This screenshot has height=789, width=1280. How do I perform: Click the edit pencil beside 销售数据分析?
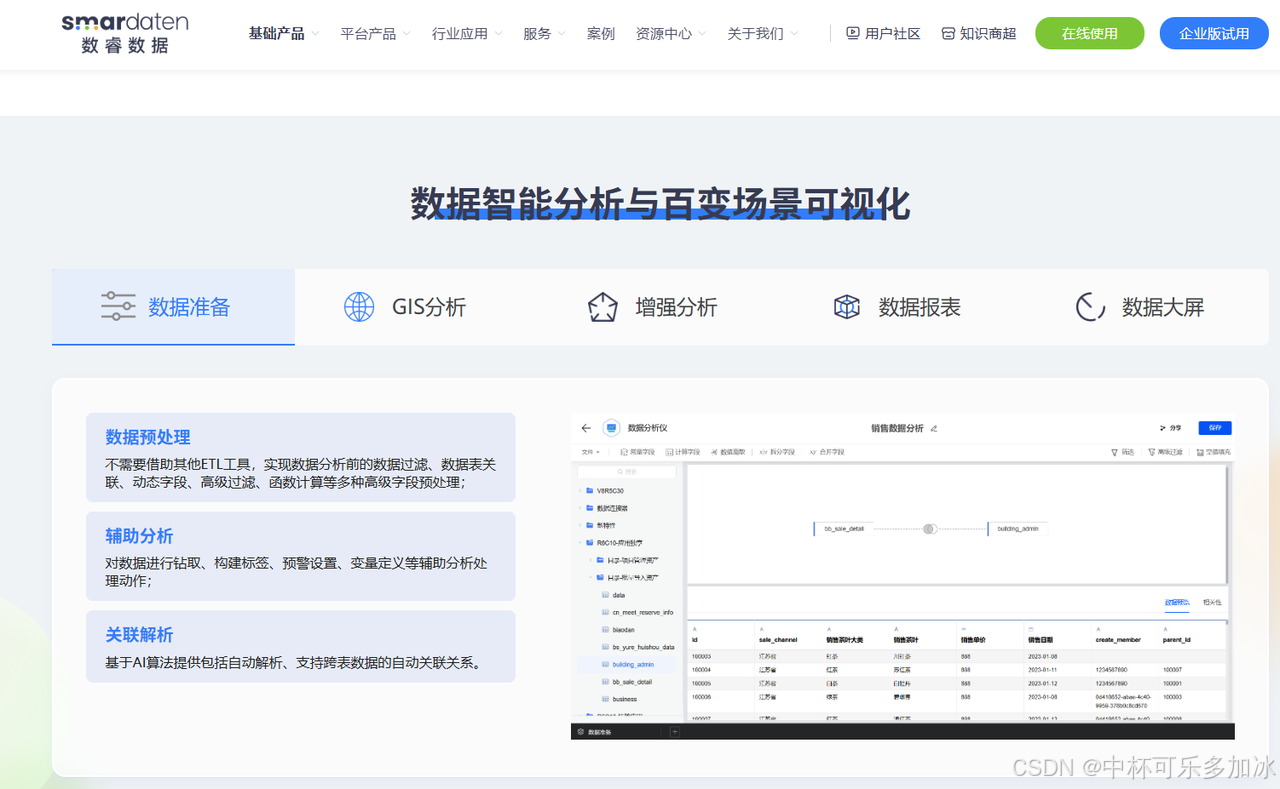pyautogui.click(x=934, y=428)
